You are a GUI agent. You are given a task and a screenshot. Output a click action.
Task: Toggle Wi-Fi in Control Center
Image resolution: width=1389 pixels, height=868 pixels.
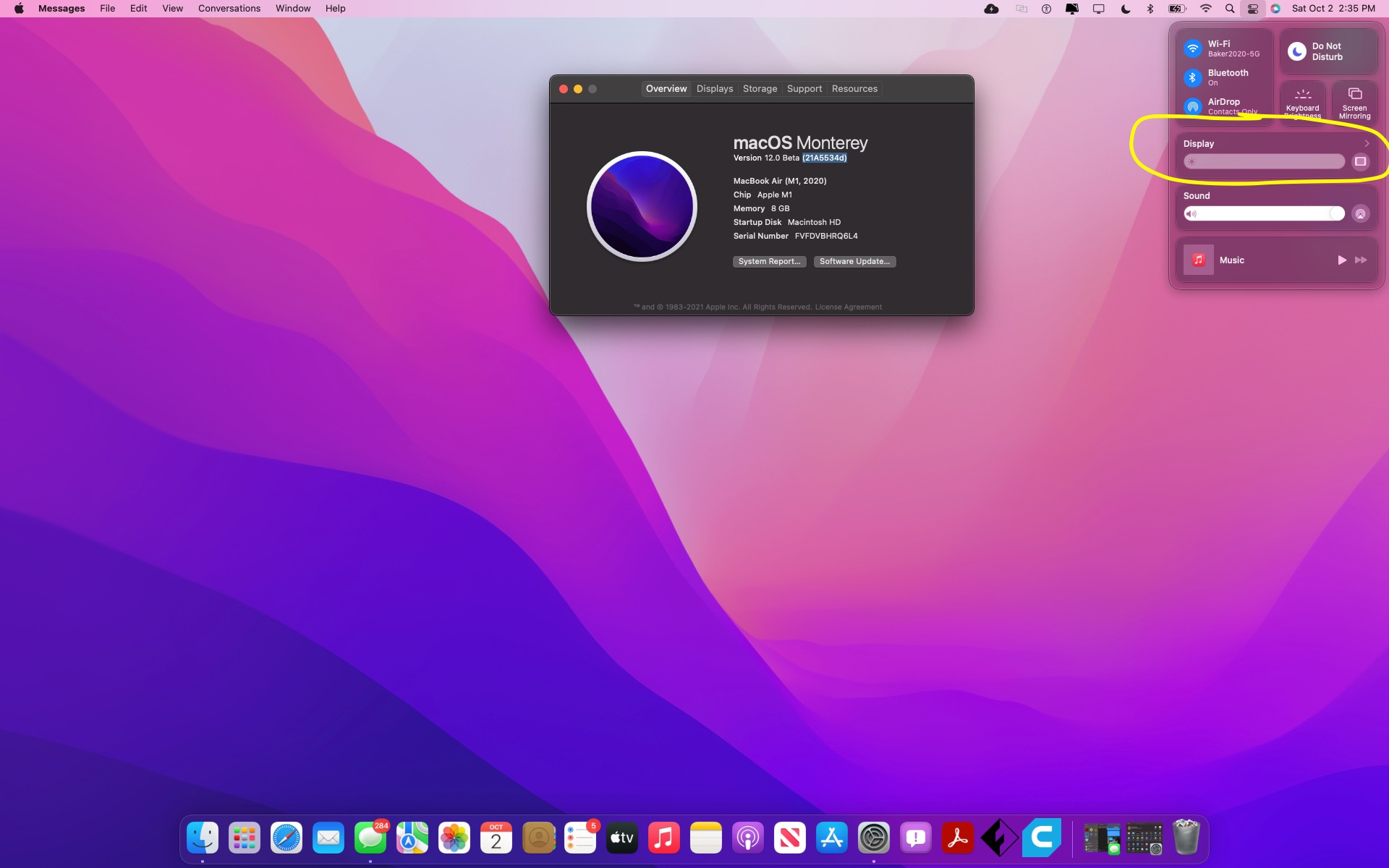[1192, 48]
